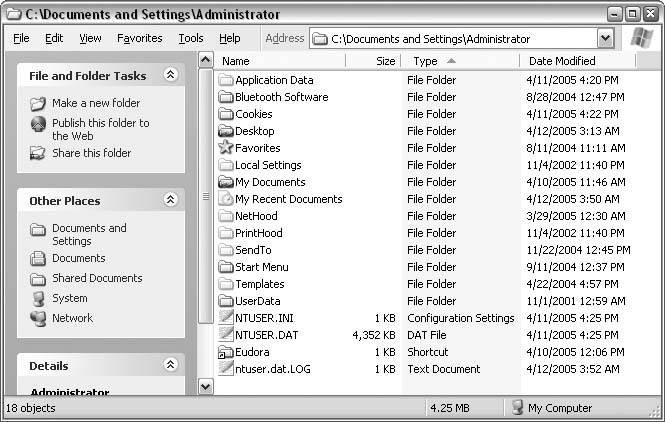Screen dimensions: 665x422
Task: Click the Network places icon in sidebar
Action: tap(38, 318)
